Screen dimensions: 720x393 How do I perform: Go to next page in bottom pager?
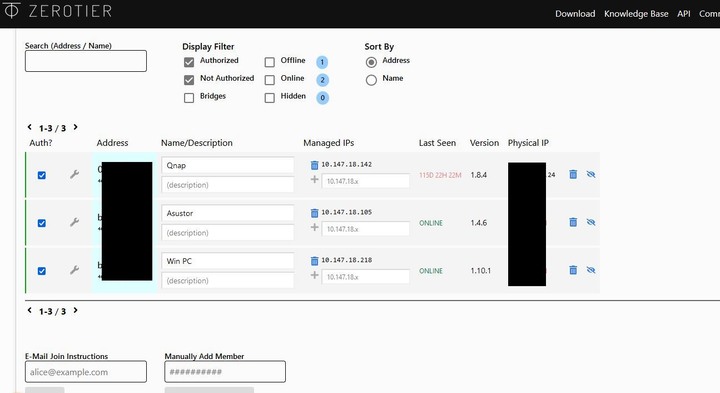(75, 310)
